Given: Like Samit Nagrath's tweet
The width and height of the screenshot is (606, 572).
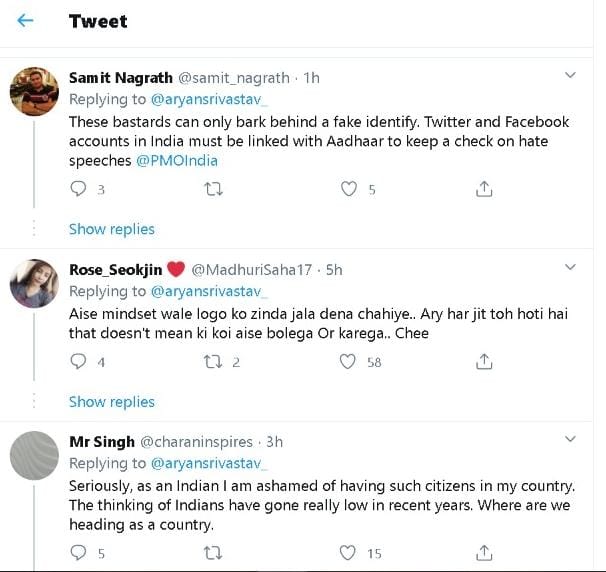Looking at the screenshot, I should point(348,188).
